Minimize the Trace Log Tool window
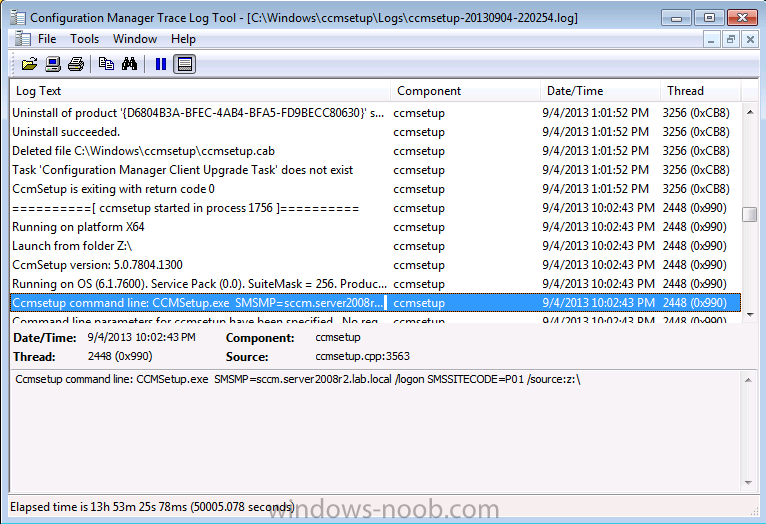This screenshot has height=524, width=766. [677, 18]
